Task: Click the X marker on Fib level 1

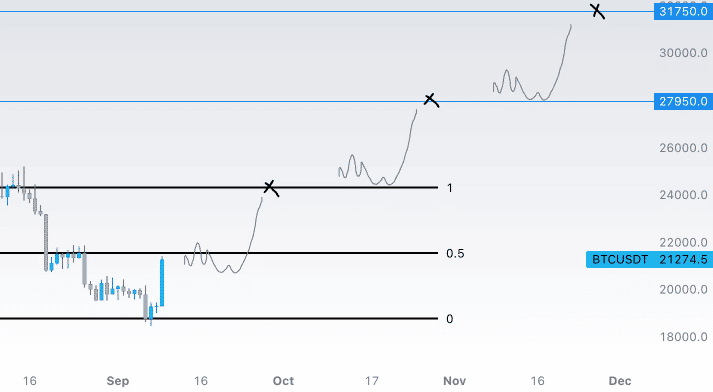Action: point(271,188)
